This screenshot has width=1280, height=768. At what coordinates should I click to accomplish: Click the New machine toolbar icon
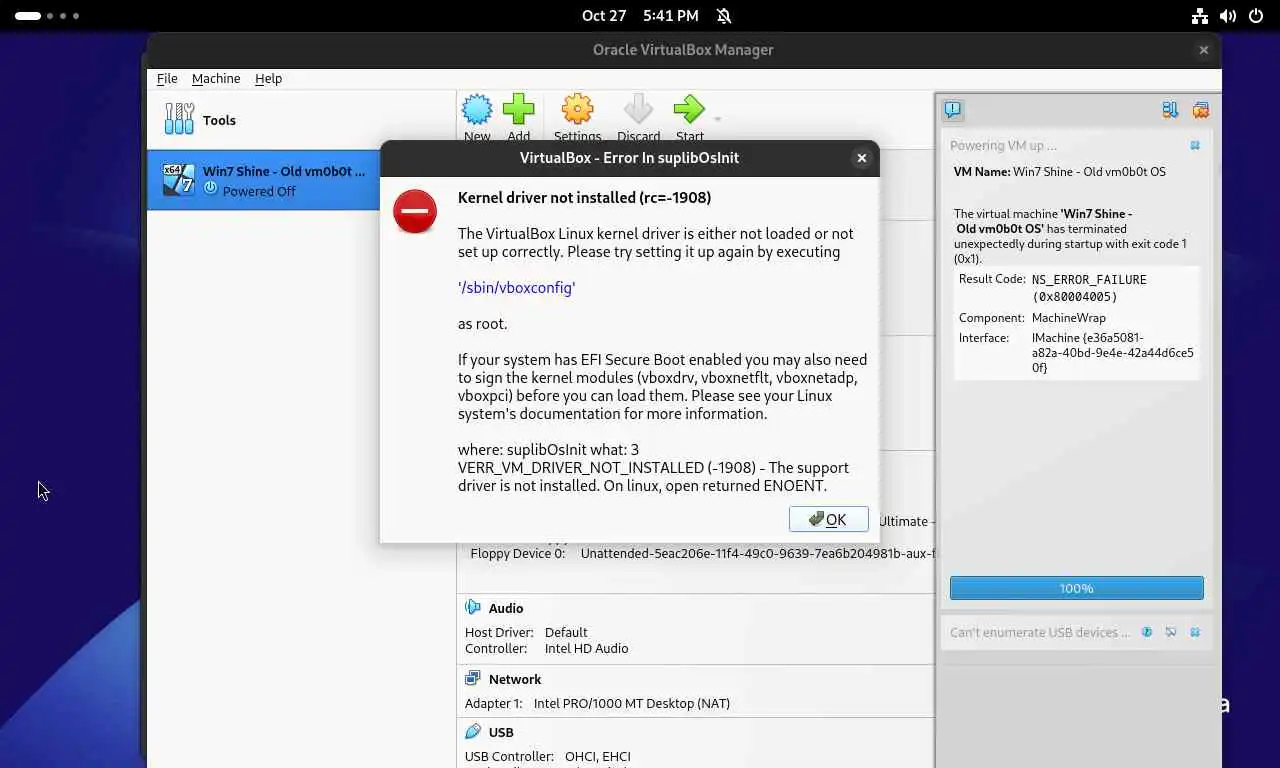pyautogui.click(x=477, y=110)
